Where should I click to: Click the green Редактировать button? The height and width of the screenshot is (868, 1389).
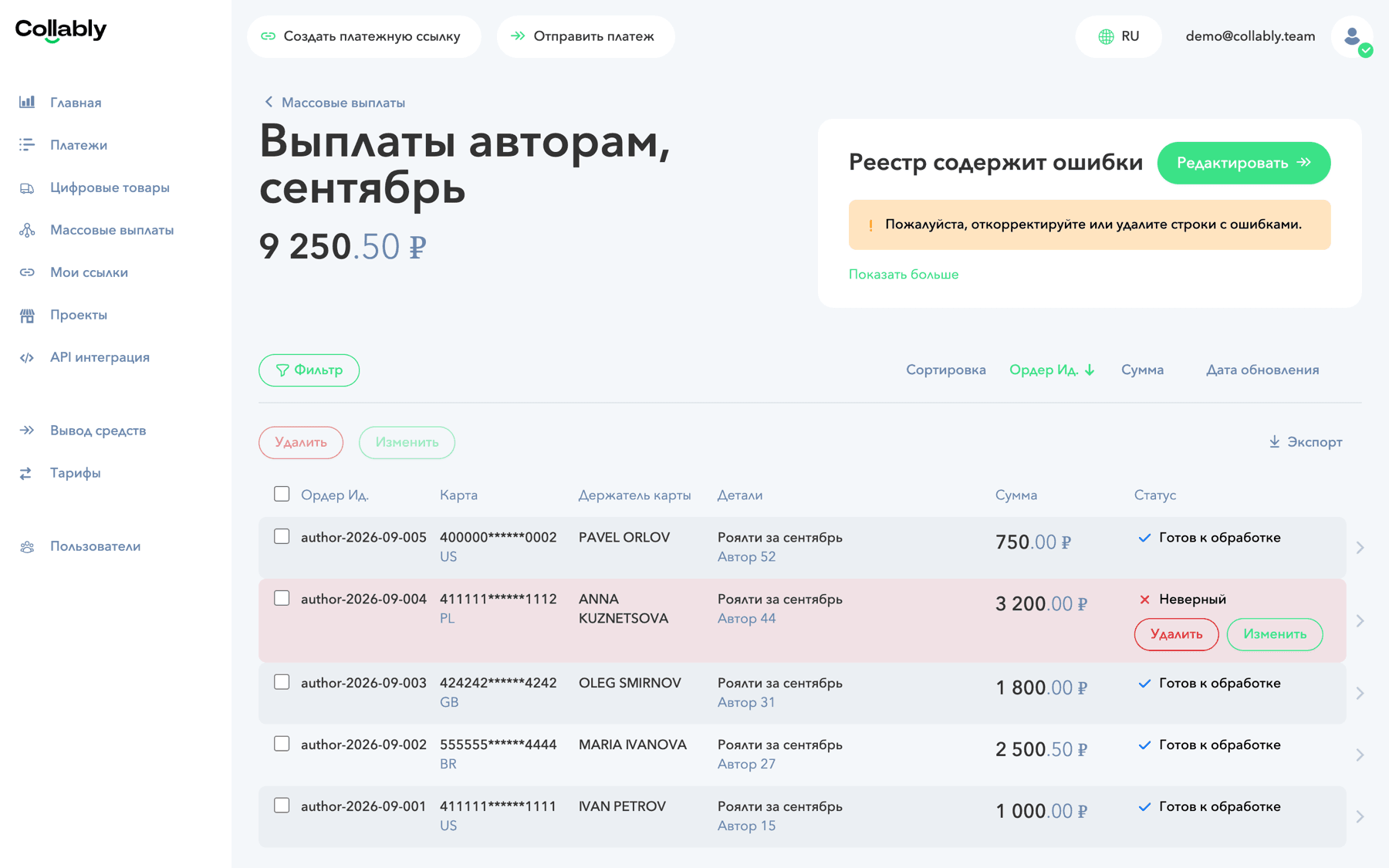tap(1243, 163)
